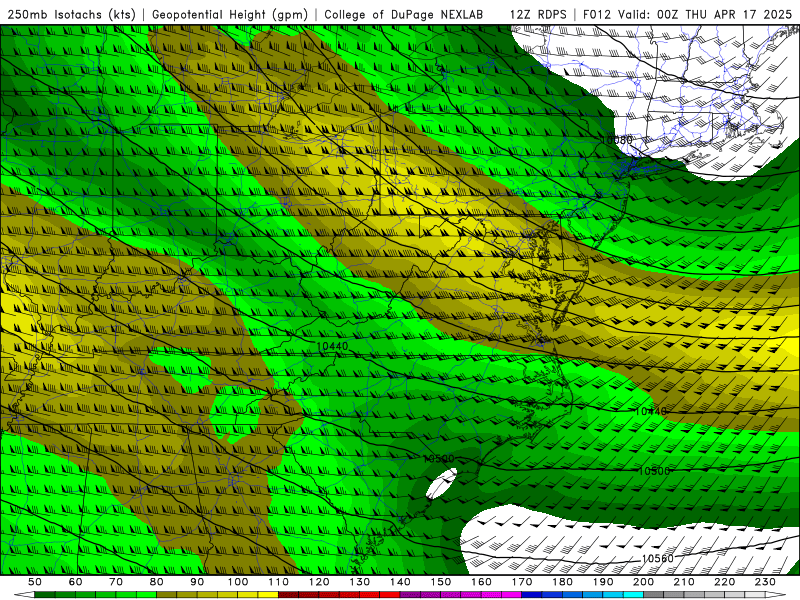
Task: Select the bright yellow swatch just before 110
Action: 268,595
